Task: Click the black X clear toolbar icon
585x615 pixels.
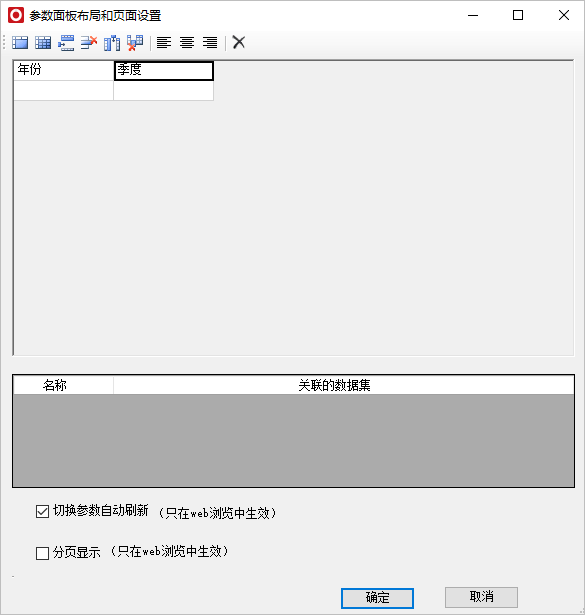Action: coord(239,42)
